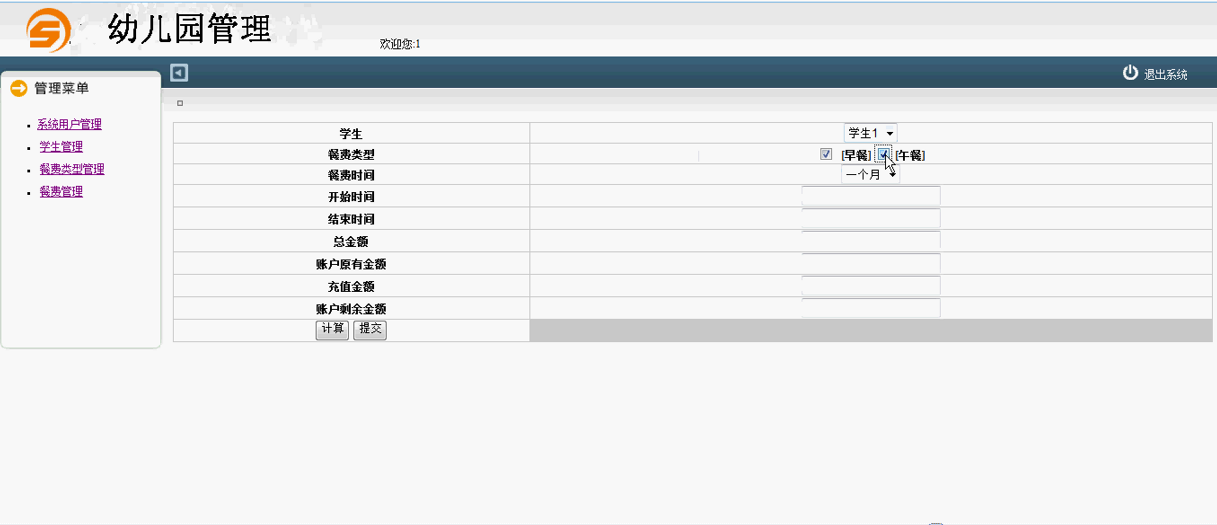
Task: Click the 餐费时间 row label
Action: (x=351, y=175)
